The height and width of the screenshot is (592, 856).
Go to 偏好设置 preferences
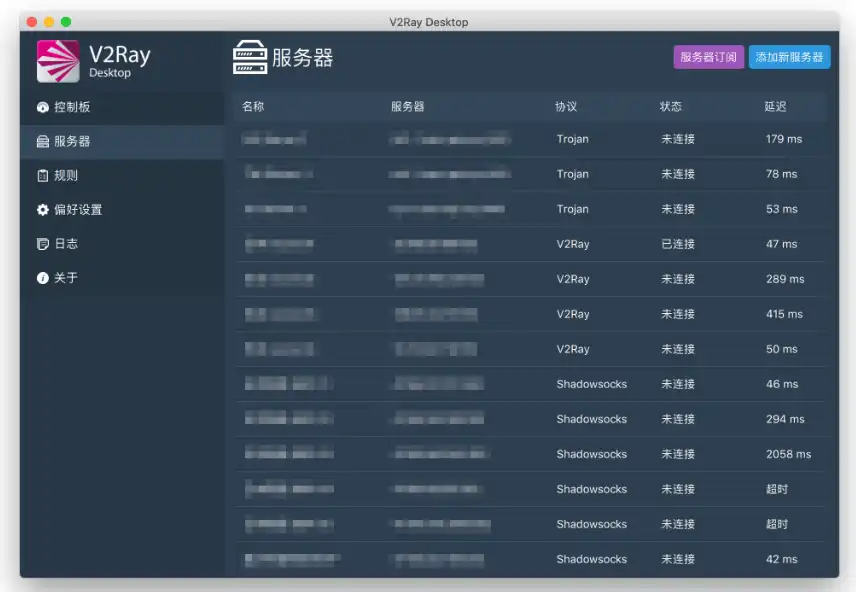pos(122,210)
